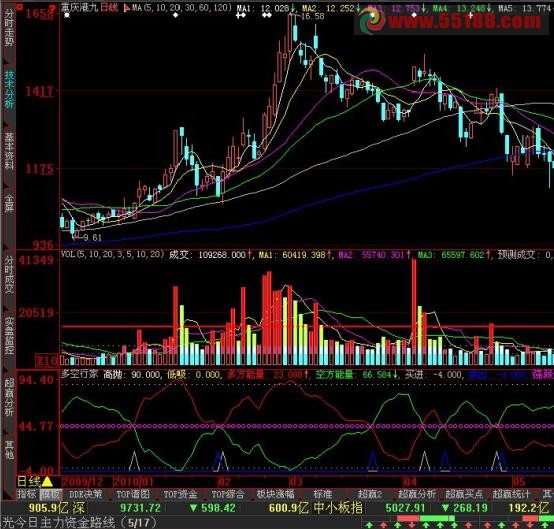The image size is (554, 529).
Task: Click the 深 index value 9731.72
Action: point(140,508)
